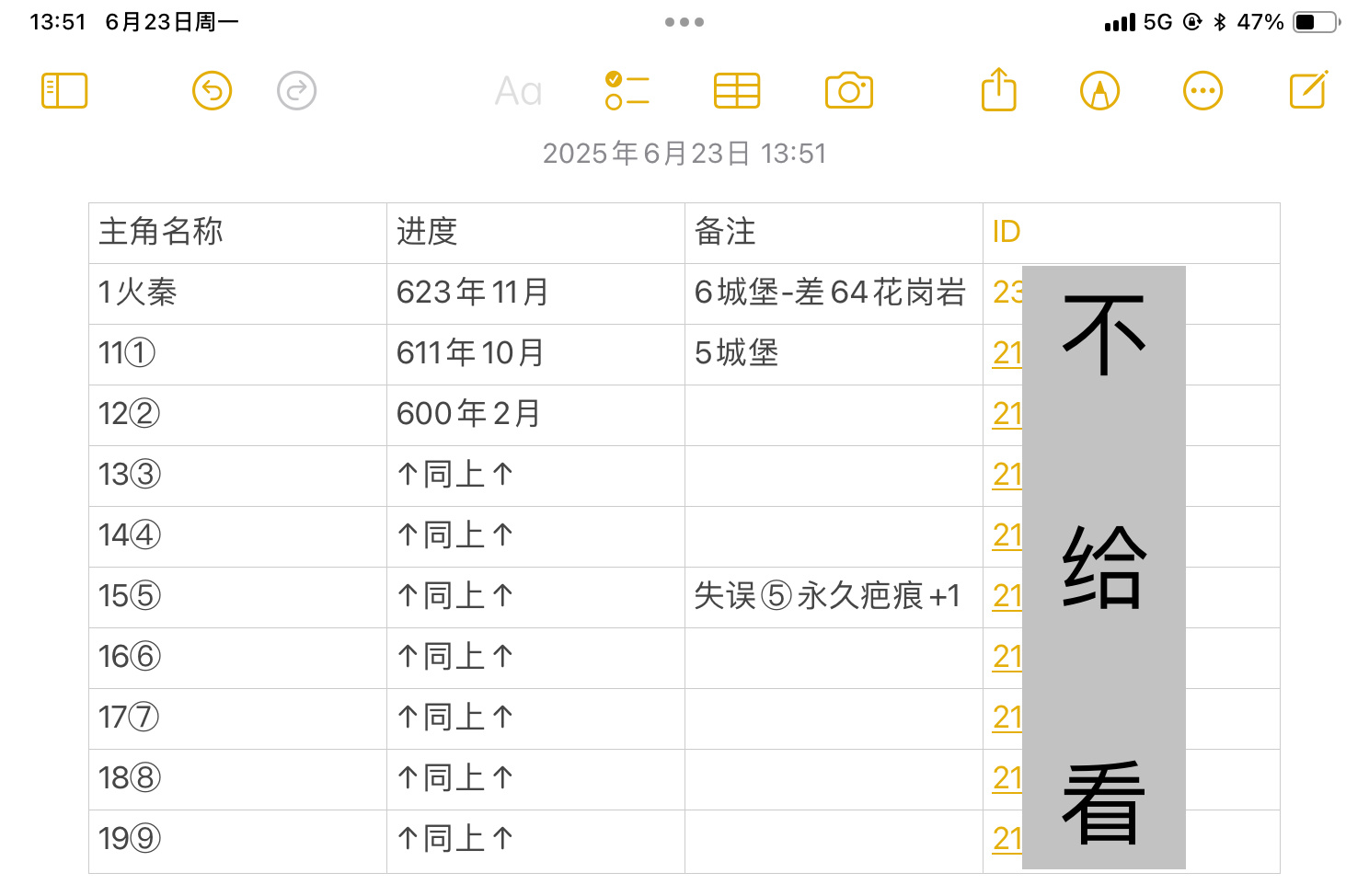Tap the undo arrow icon
The height and width of the screenshot is (896, 1369).
212,91
